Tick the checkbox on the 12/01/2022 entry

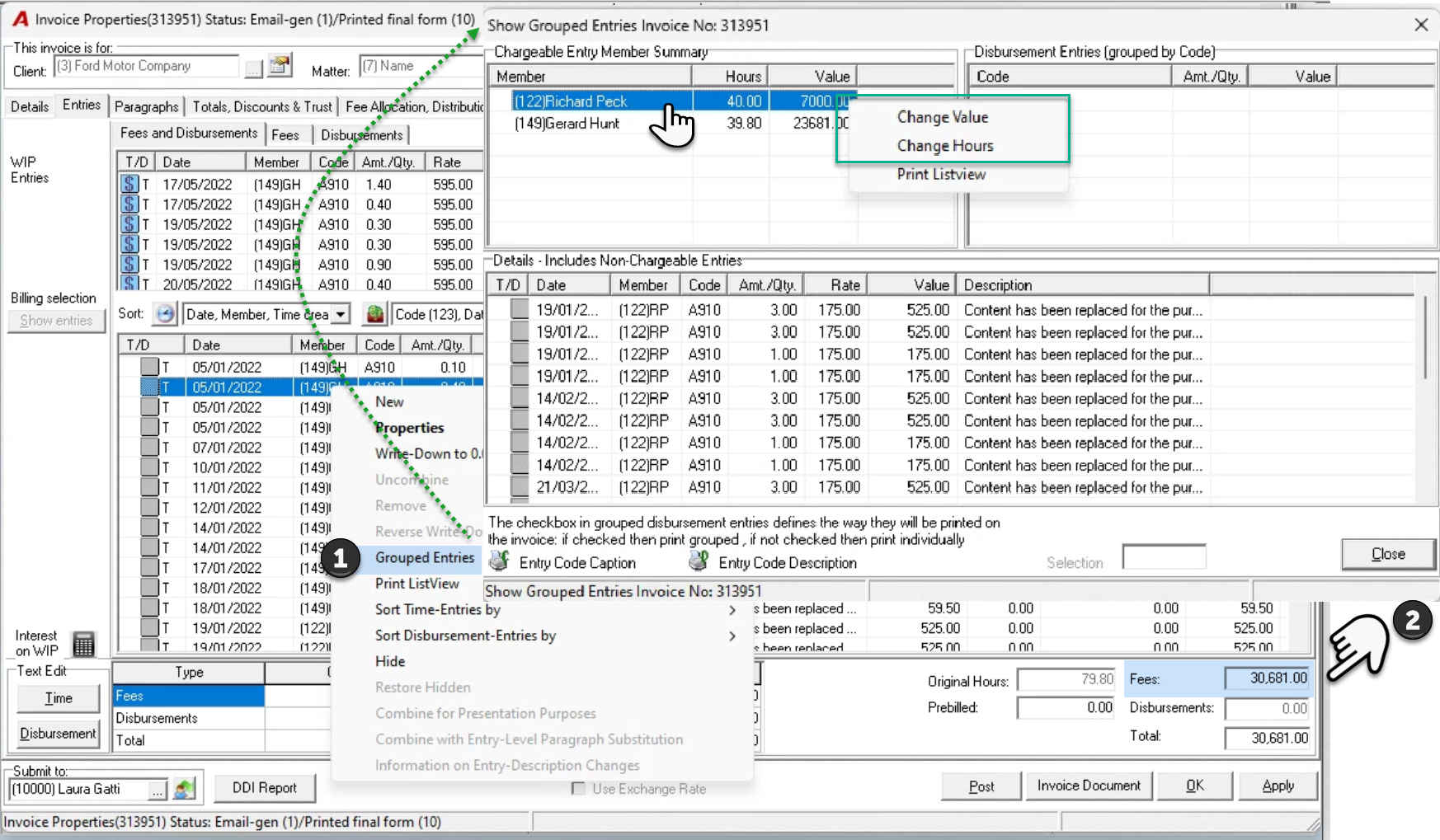(149, 508)
